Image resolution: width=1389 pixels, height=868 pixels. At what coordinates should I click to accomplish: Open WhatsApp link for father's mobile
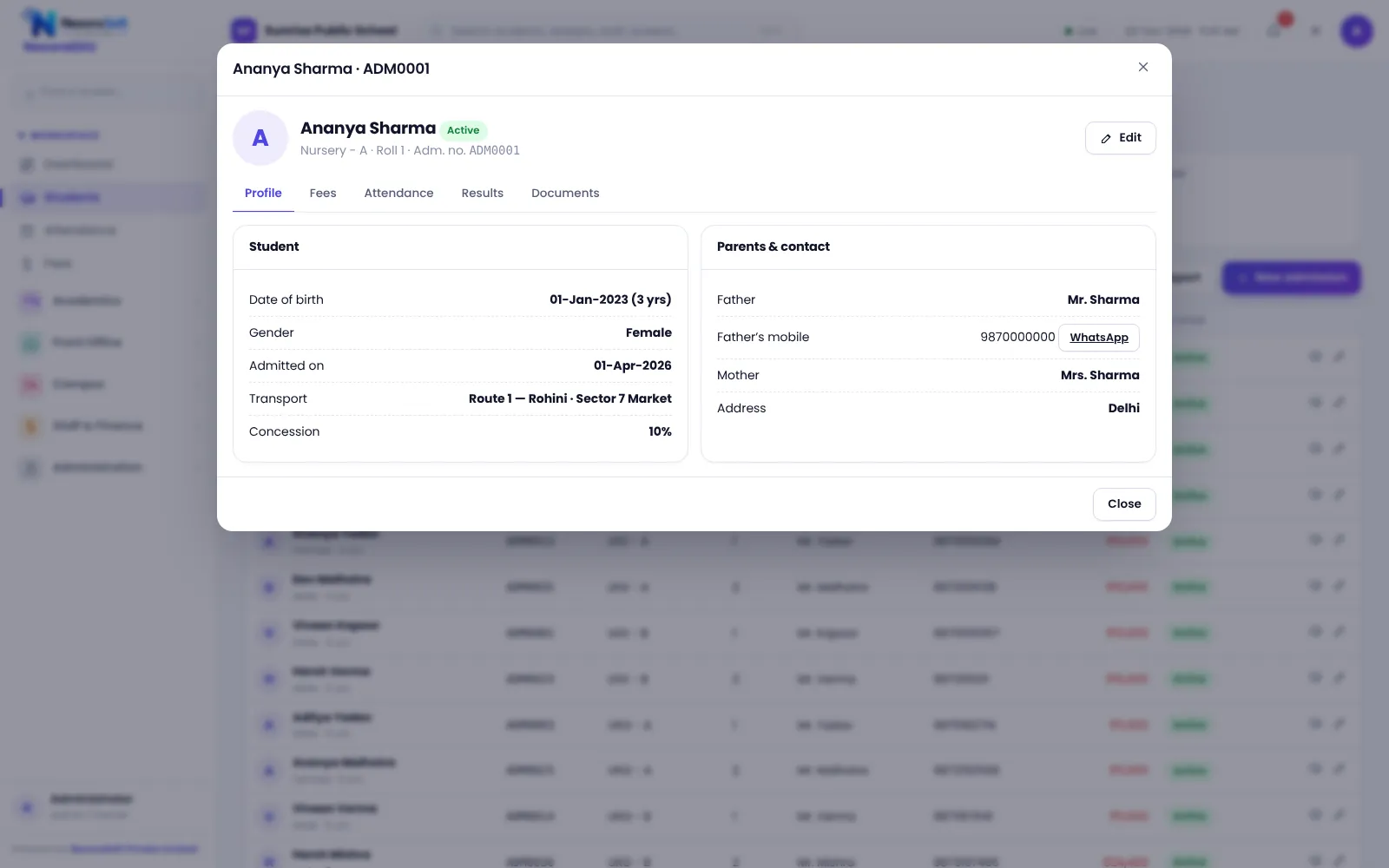(1099, 338)
